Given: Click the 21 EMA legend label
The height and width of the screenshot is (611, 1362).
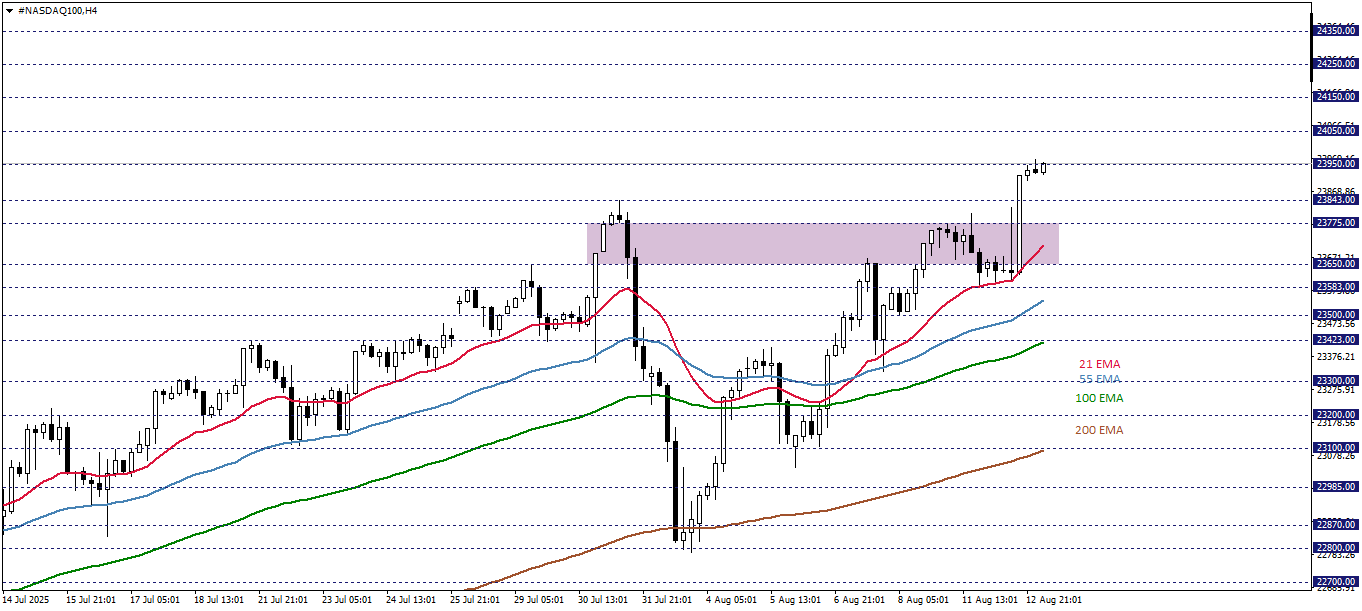Looking at the screenshot, I should (x=1100, y=364).
